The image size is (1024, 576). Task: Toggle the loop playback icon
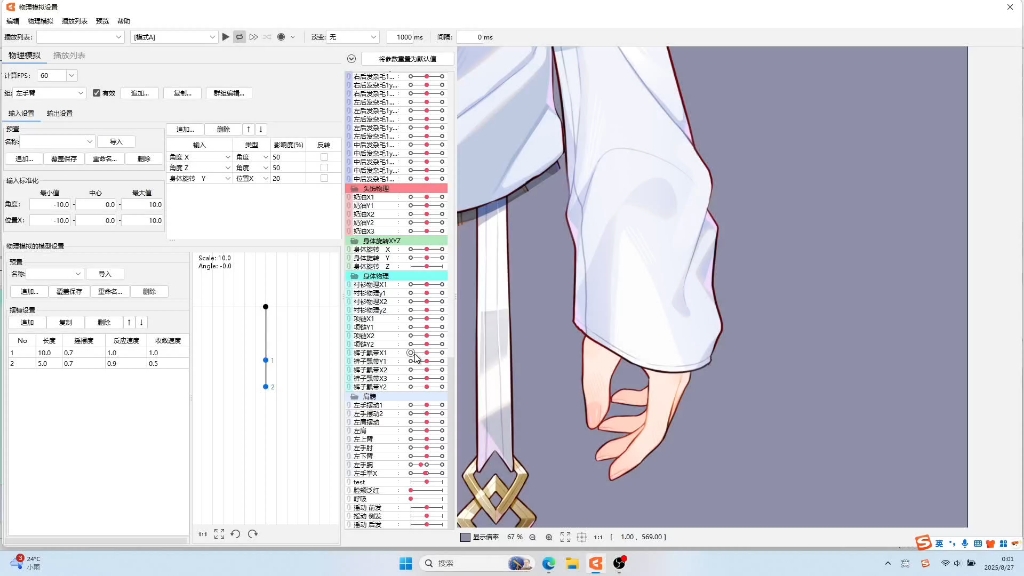tap(239, 37)
